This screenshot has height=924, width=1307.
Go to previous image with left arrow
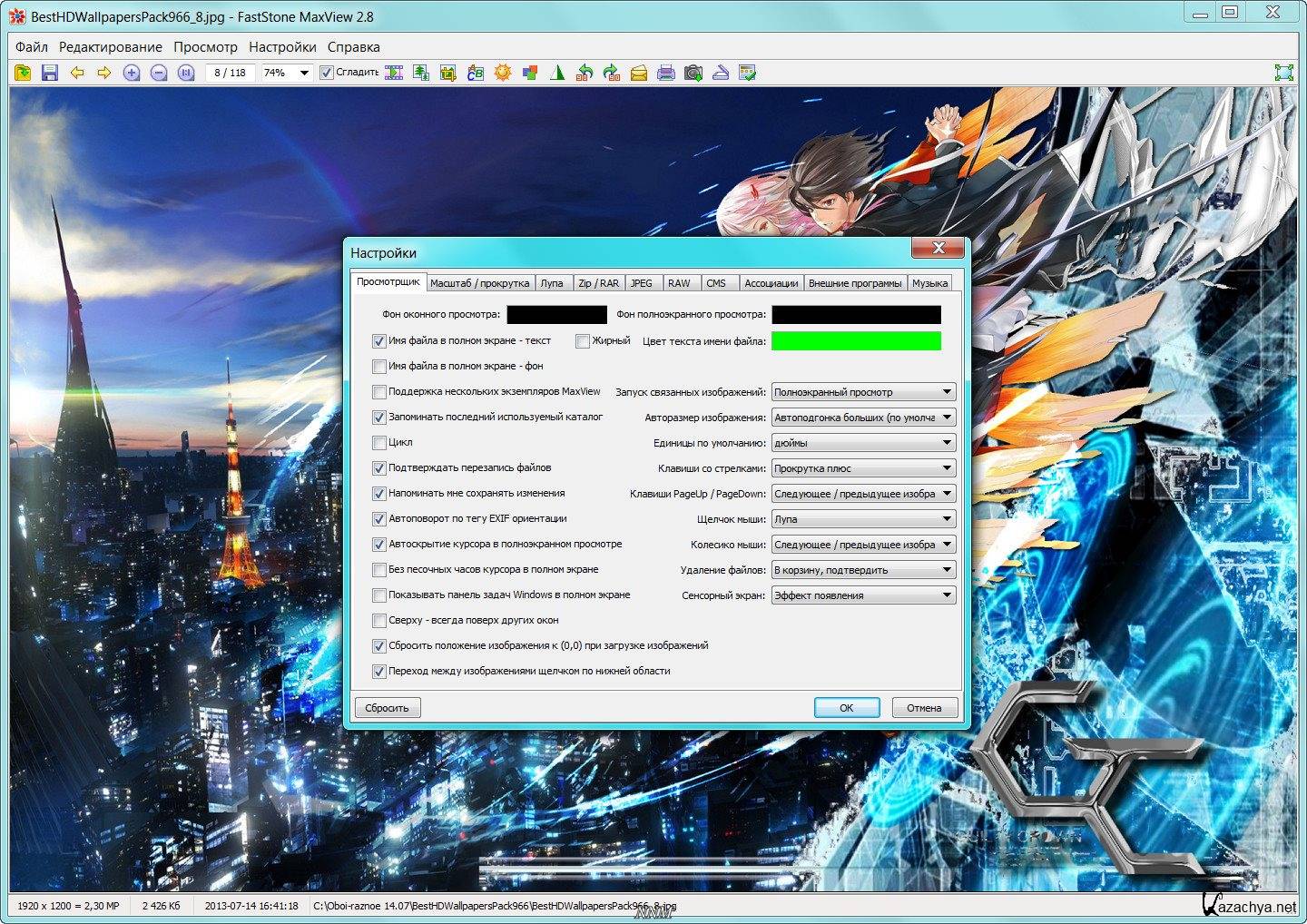pos(77,73)
